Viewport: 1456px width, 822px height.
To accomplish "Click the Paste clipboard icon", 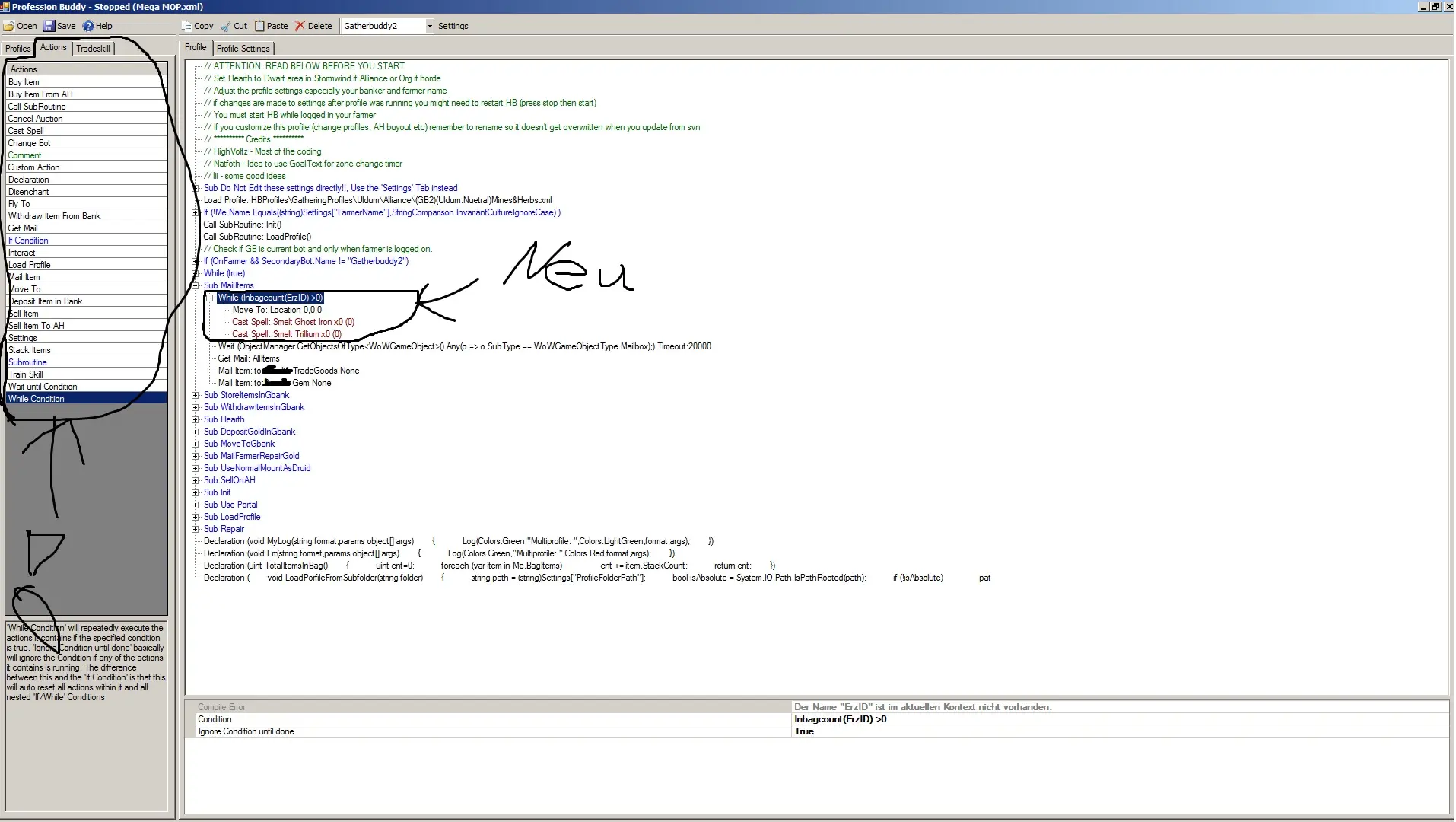I will click(260, 26).
